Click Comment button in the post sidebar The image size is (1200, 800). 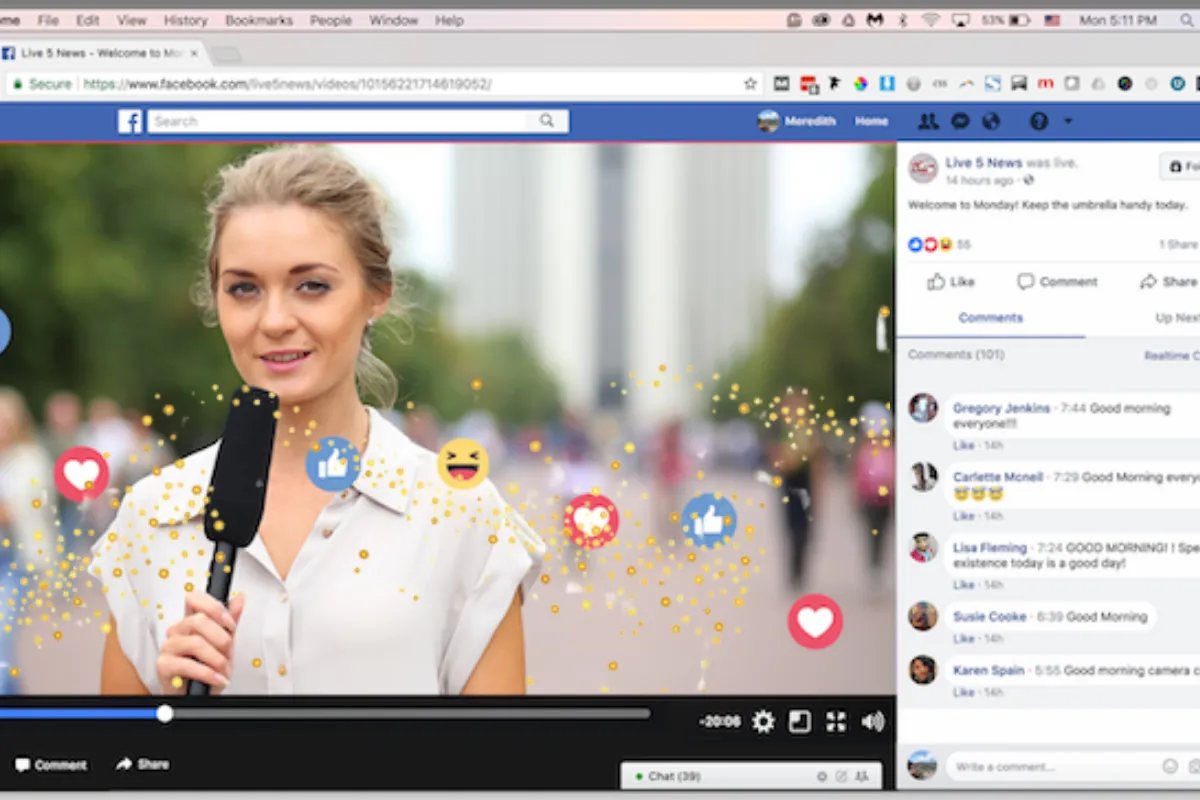[x=1057, y=282]
